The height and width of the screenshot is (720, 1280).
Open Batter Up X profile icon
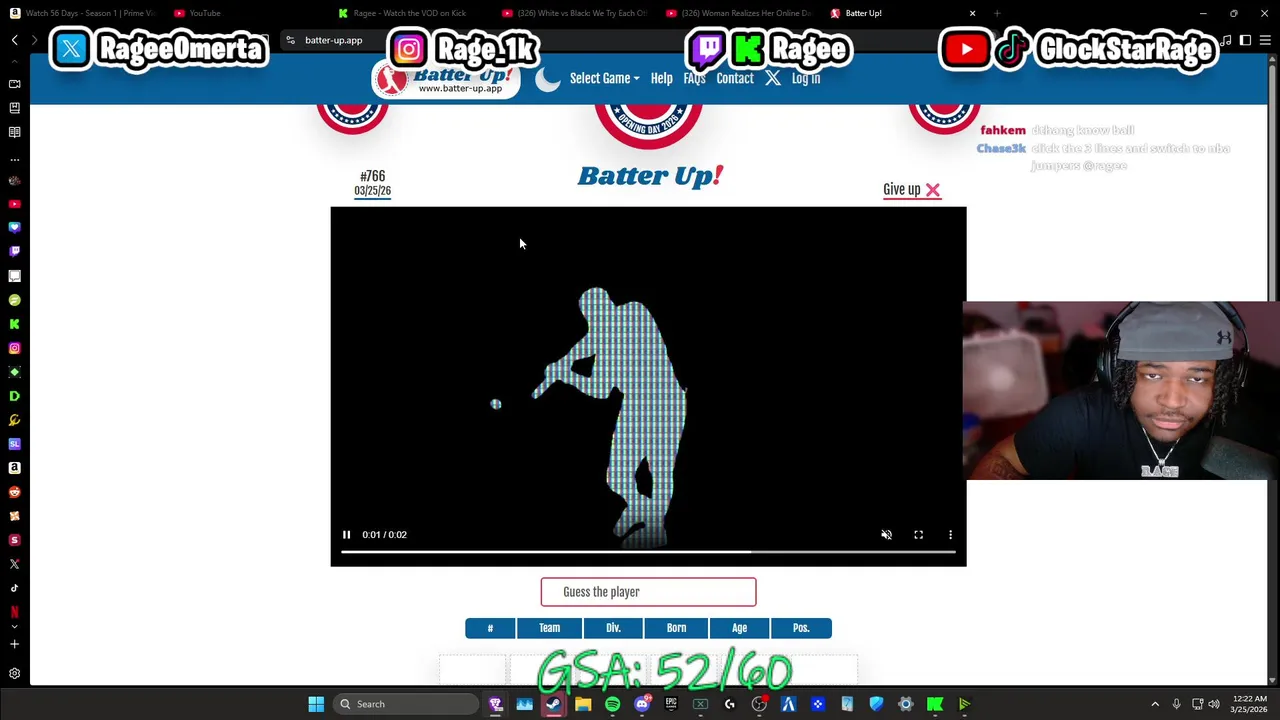pos(772,78)
